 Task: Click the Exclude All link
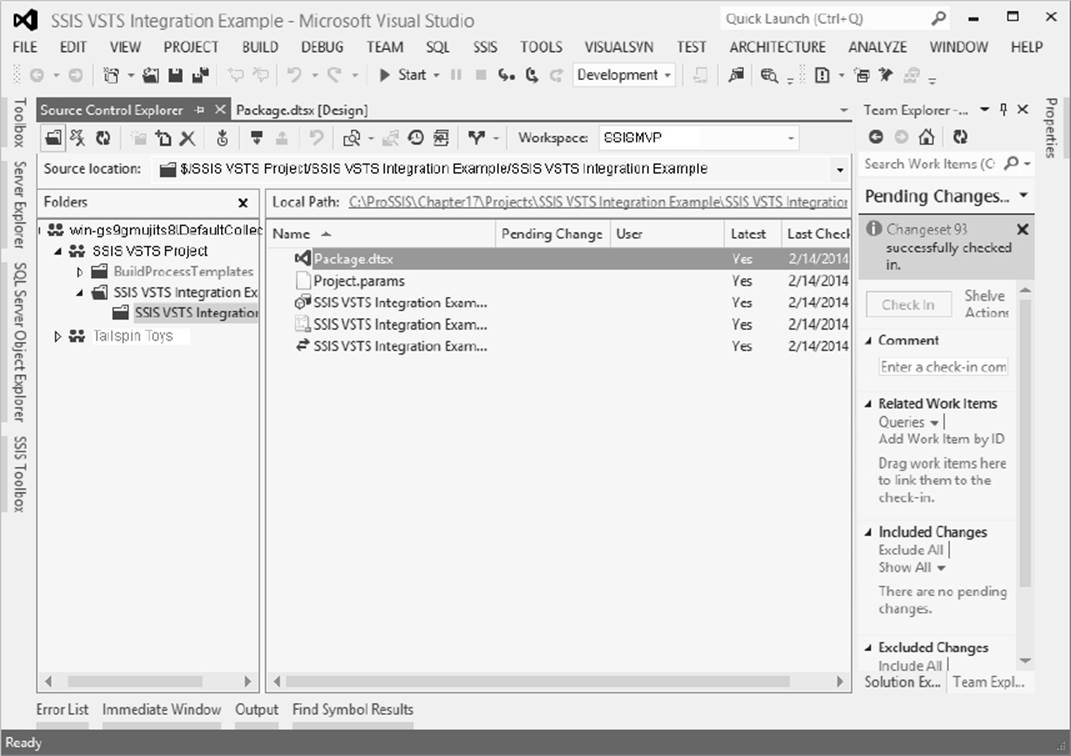(910, 550)
